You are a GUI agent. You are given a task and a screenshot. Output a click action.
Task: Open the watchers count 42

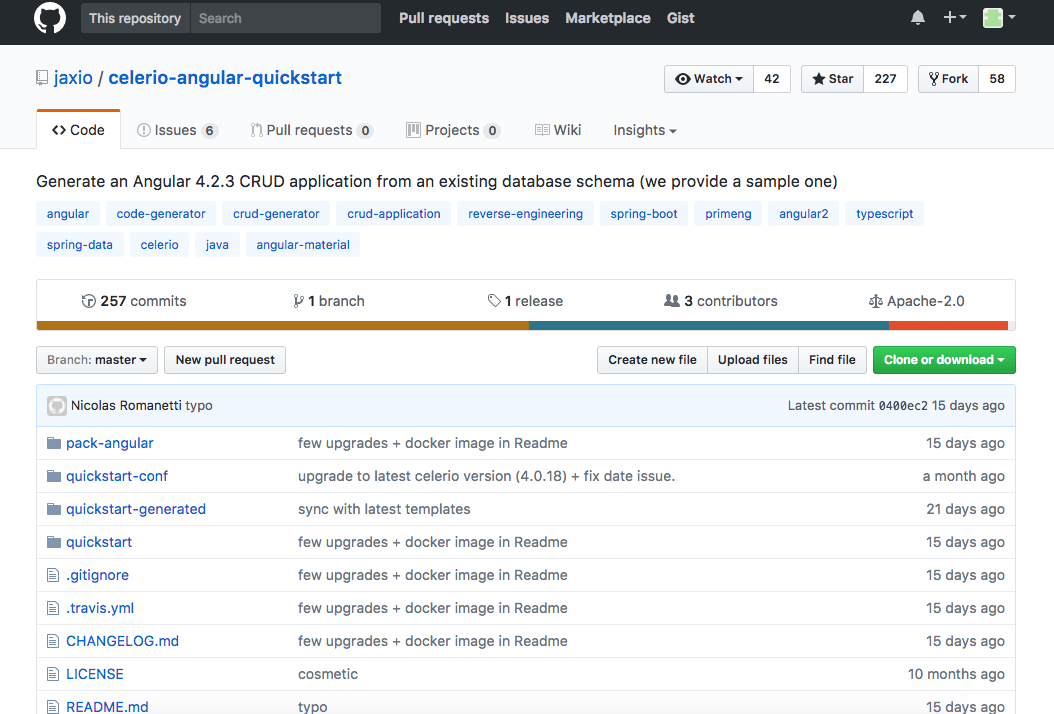[x=772, y=79]
